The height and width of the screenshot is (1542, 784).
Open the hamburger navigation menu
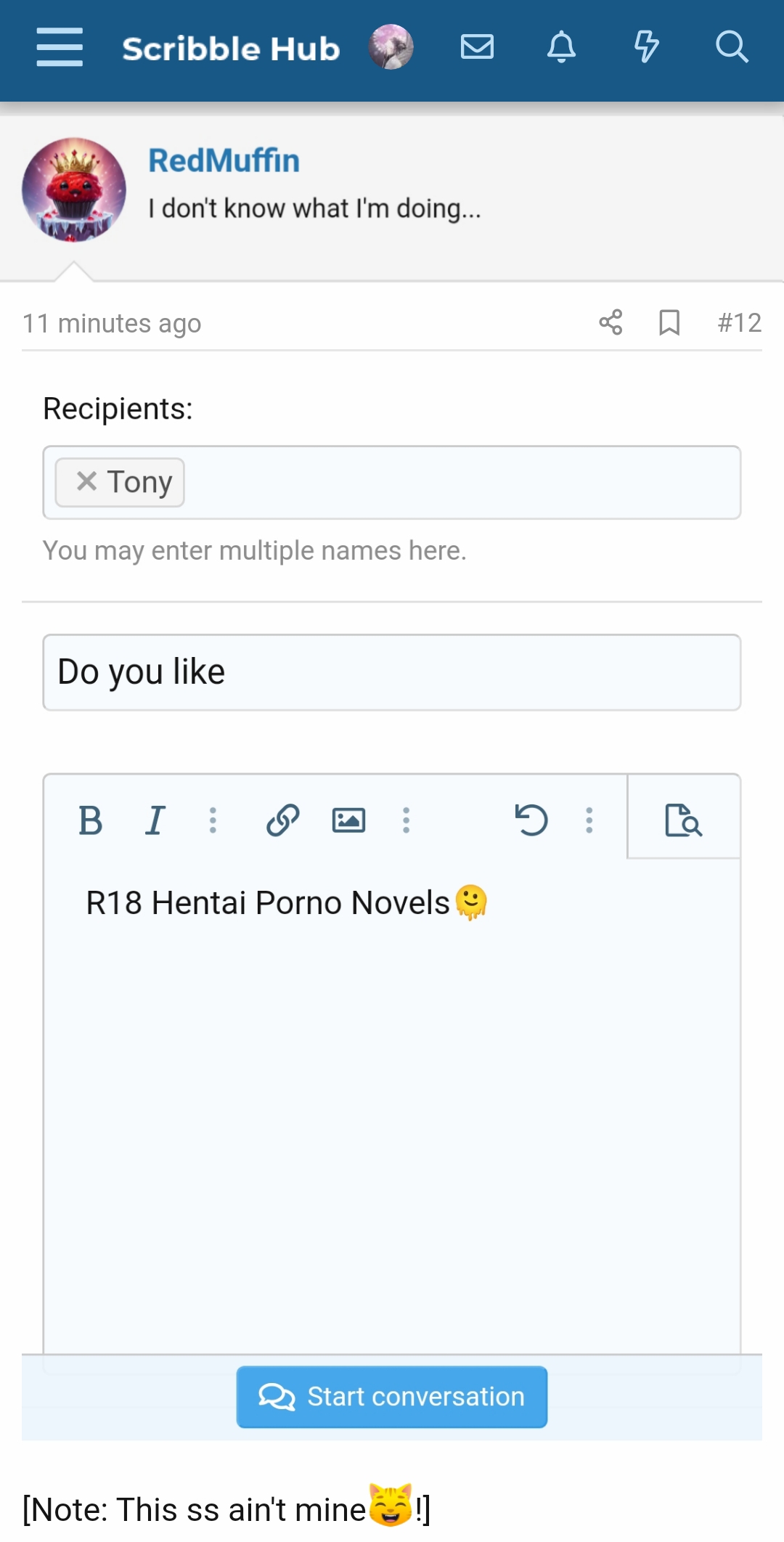60,48
